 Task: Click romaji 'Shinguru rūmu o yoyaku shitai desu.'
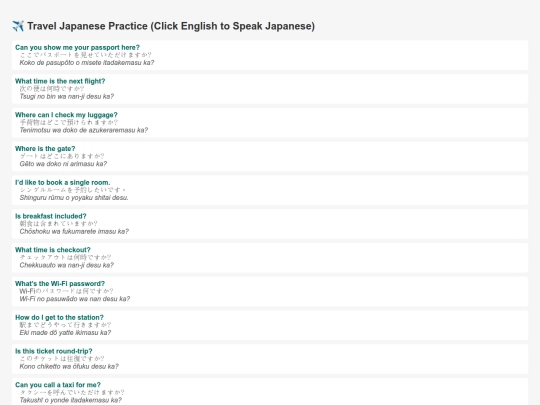click(x=74, y=198)
